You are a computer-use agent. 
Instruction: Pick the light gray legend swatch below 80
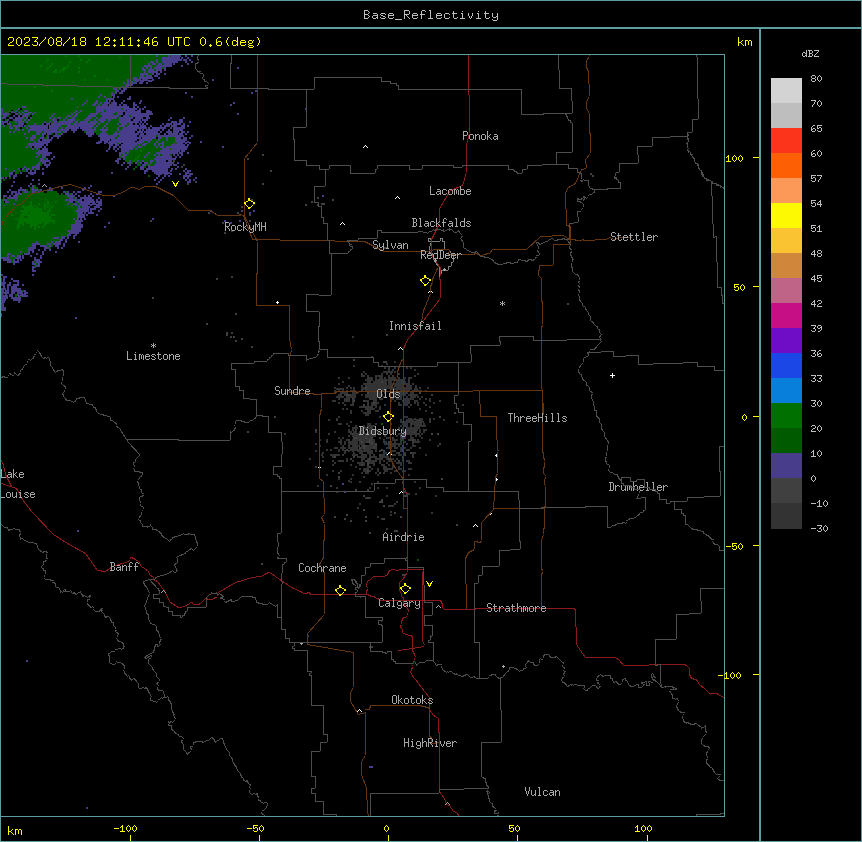point(786,91)
